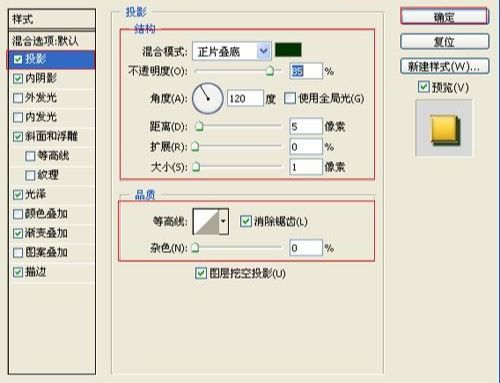Screen dimensions: 500x383
Task: Toggle the 内阴影 checkbox
Action: pyautogui.click(x=18, y=79)
